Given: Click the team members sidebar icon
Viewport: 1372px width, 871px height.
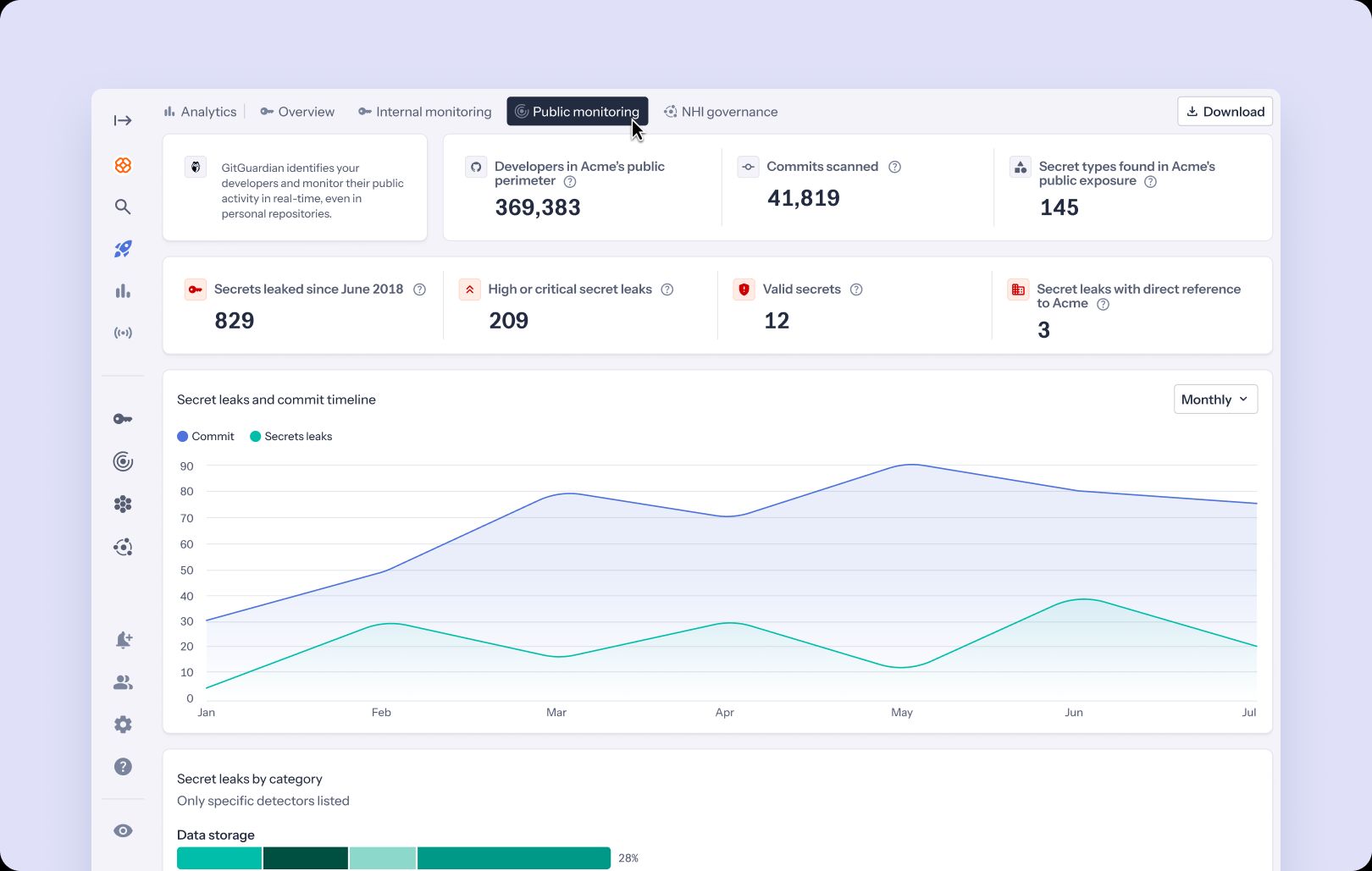Looking at the screenshot, I should pos(123,682).
